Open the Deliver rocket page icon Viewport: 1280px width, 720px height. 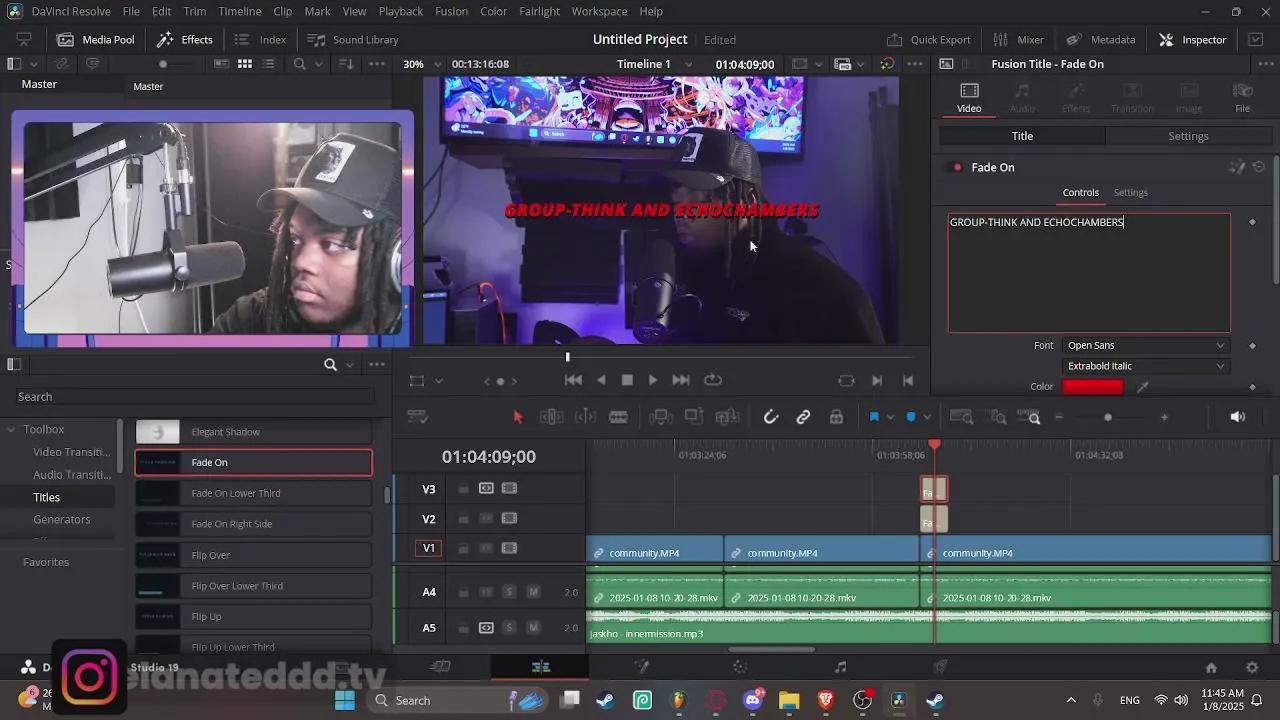[940, 667]
